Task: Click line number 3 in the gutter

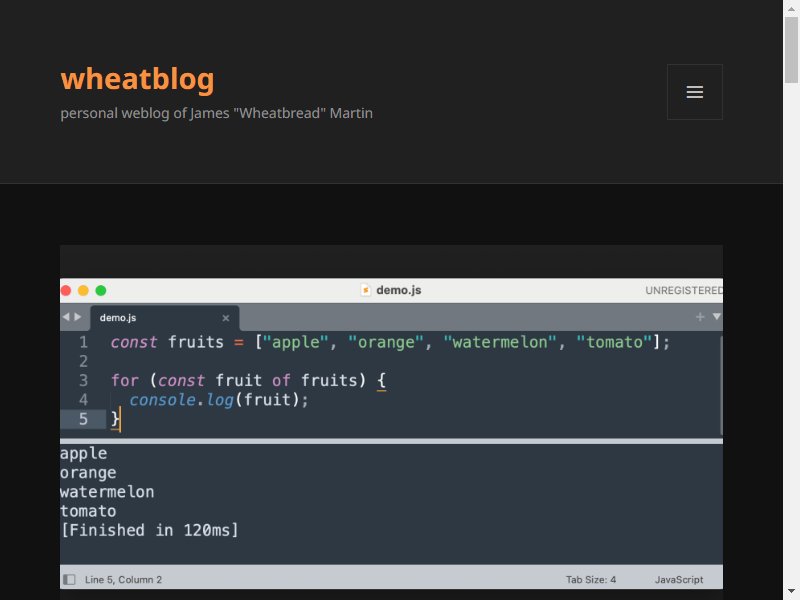Action: pyautogui.click(x=83, y=381)
